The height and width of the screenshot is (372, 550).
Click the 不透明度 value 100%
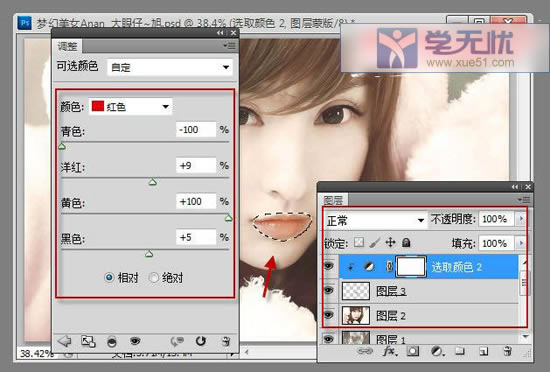pos(496,219)
